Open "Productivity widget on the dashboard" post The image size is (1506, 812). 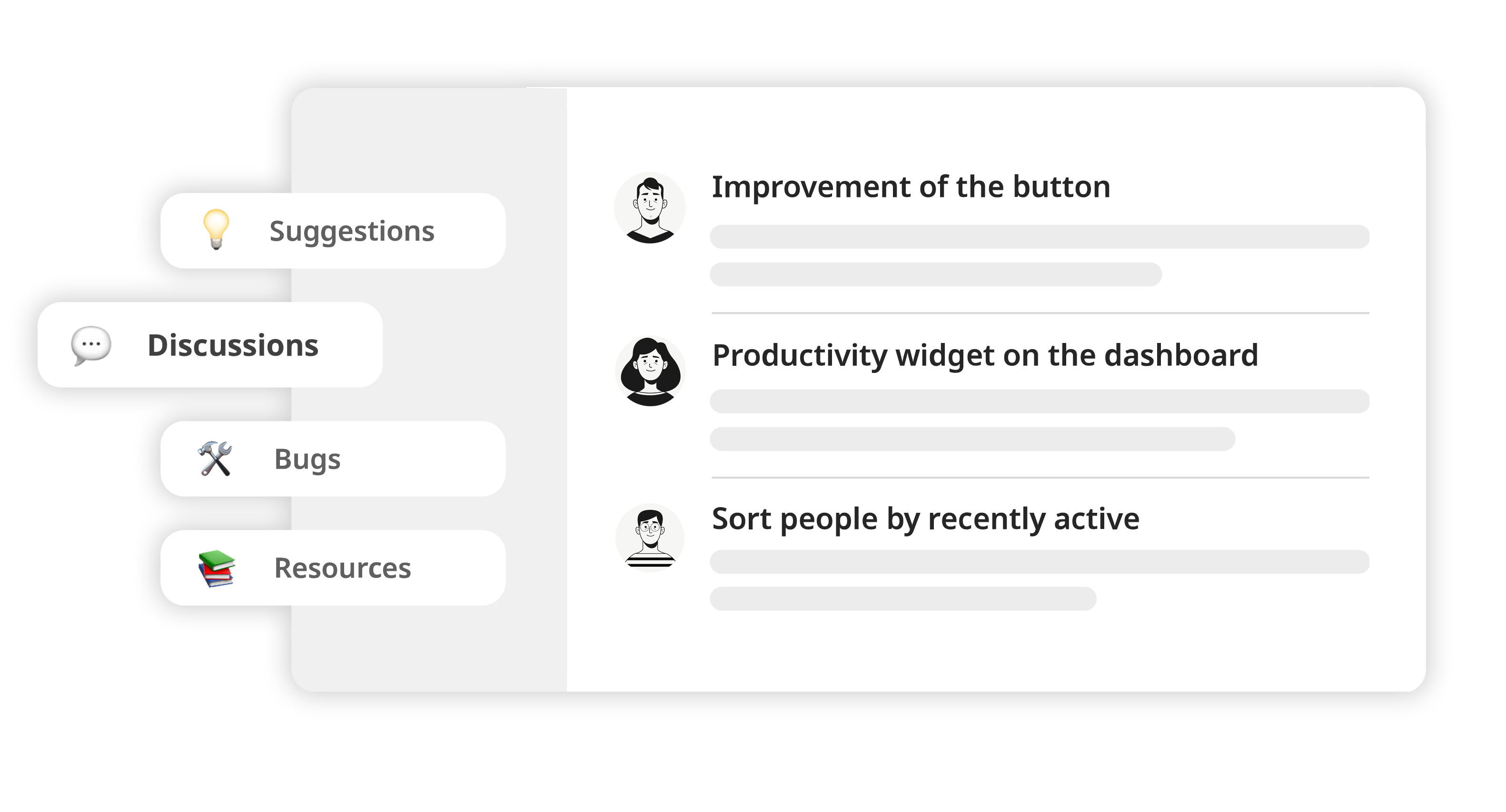pos(985,355)
